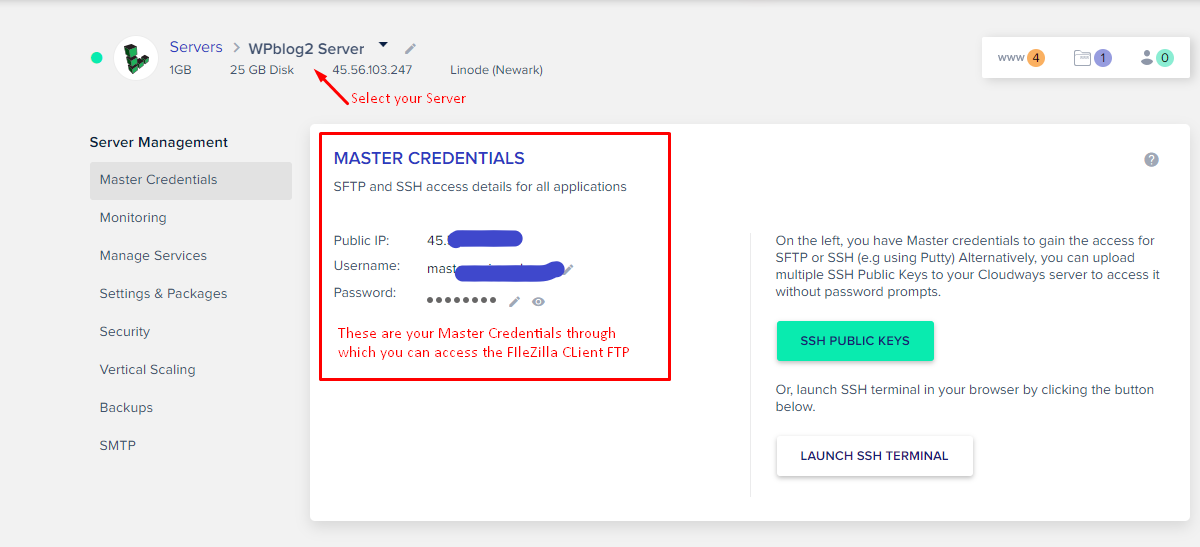Click the SSH PUBLIC KEYS button
Screen dimensions: 1200x547
click(855, 341)
